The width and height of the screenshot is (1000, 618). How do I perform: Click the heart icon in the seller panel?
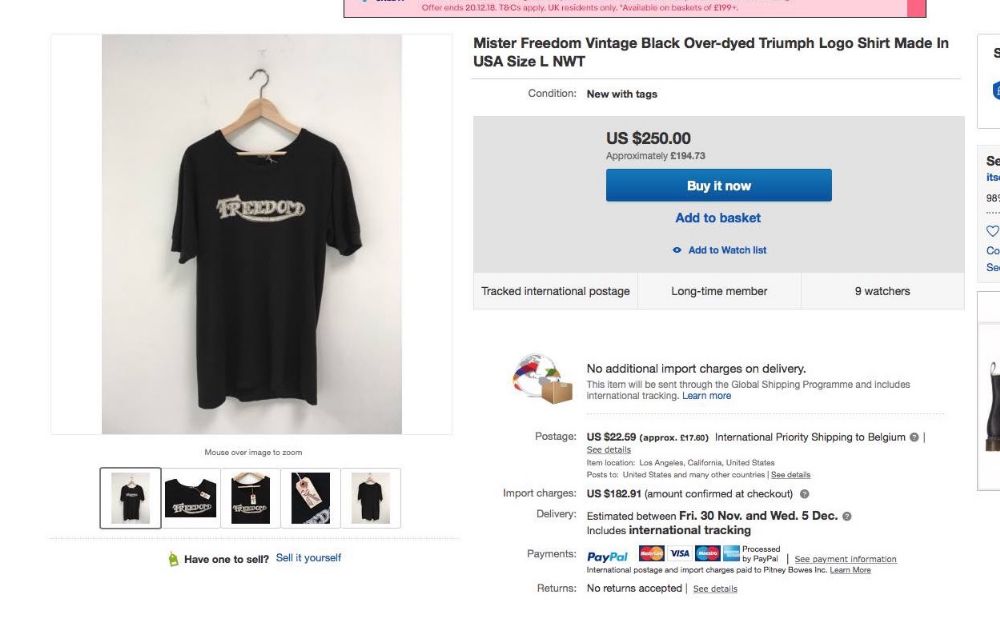tap(992, 231)
